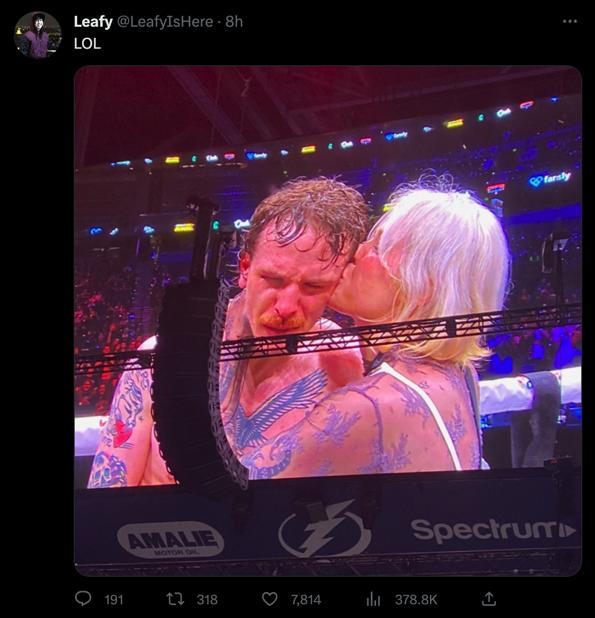Open the three-dot more options menu

pos(570,21)
